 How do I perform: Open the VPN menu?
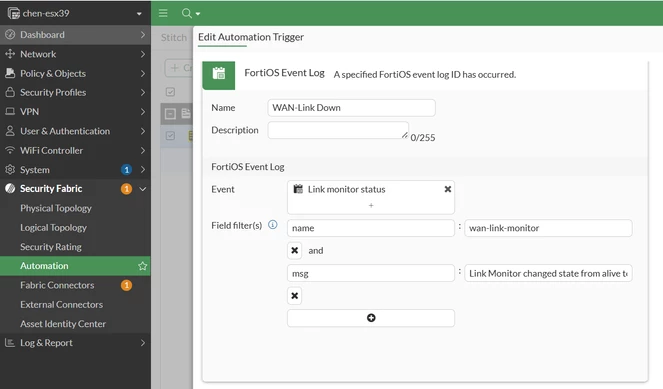pyautogui.click(x=75, y=112)
